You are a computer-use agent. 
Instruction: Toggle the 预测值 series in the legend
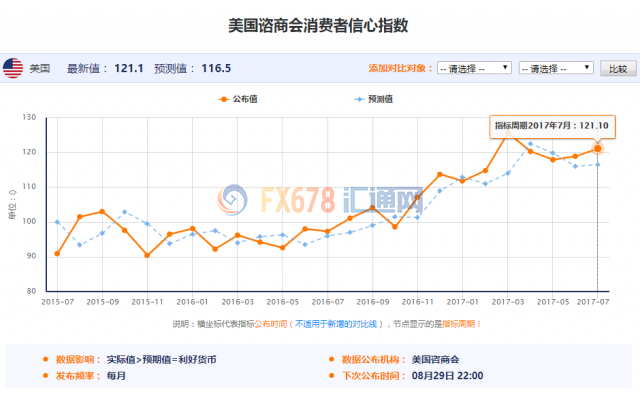(x=374, y=99)
